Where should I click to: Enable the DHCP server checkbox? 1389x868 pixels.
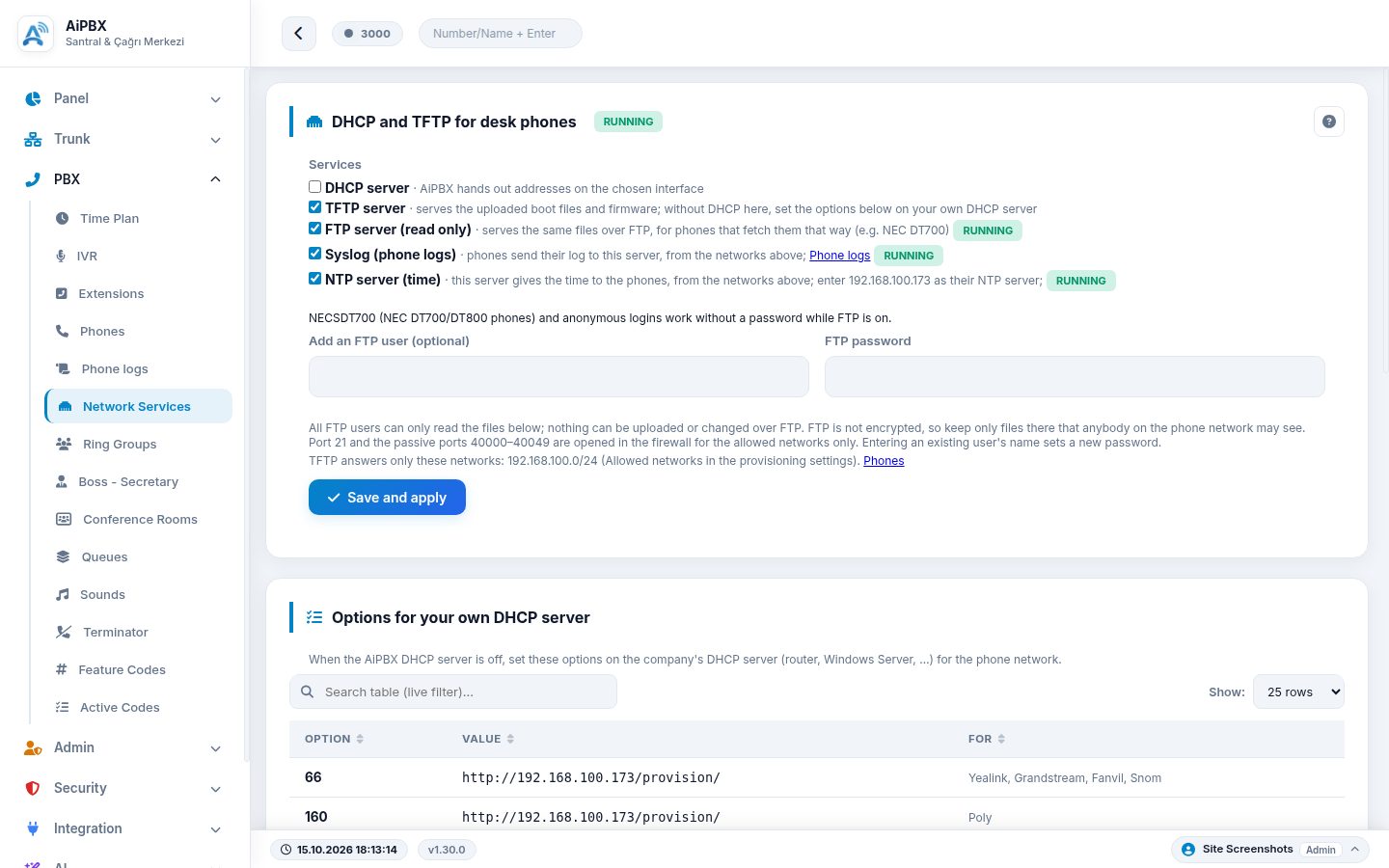314,187
